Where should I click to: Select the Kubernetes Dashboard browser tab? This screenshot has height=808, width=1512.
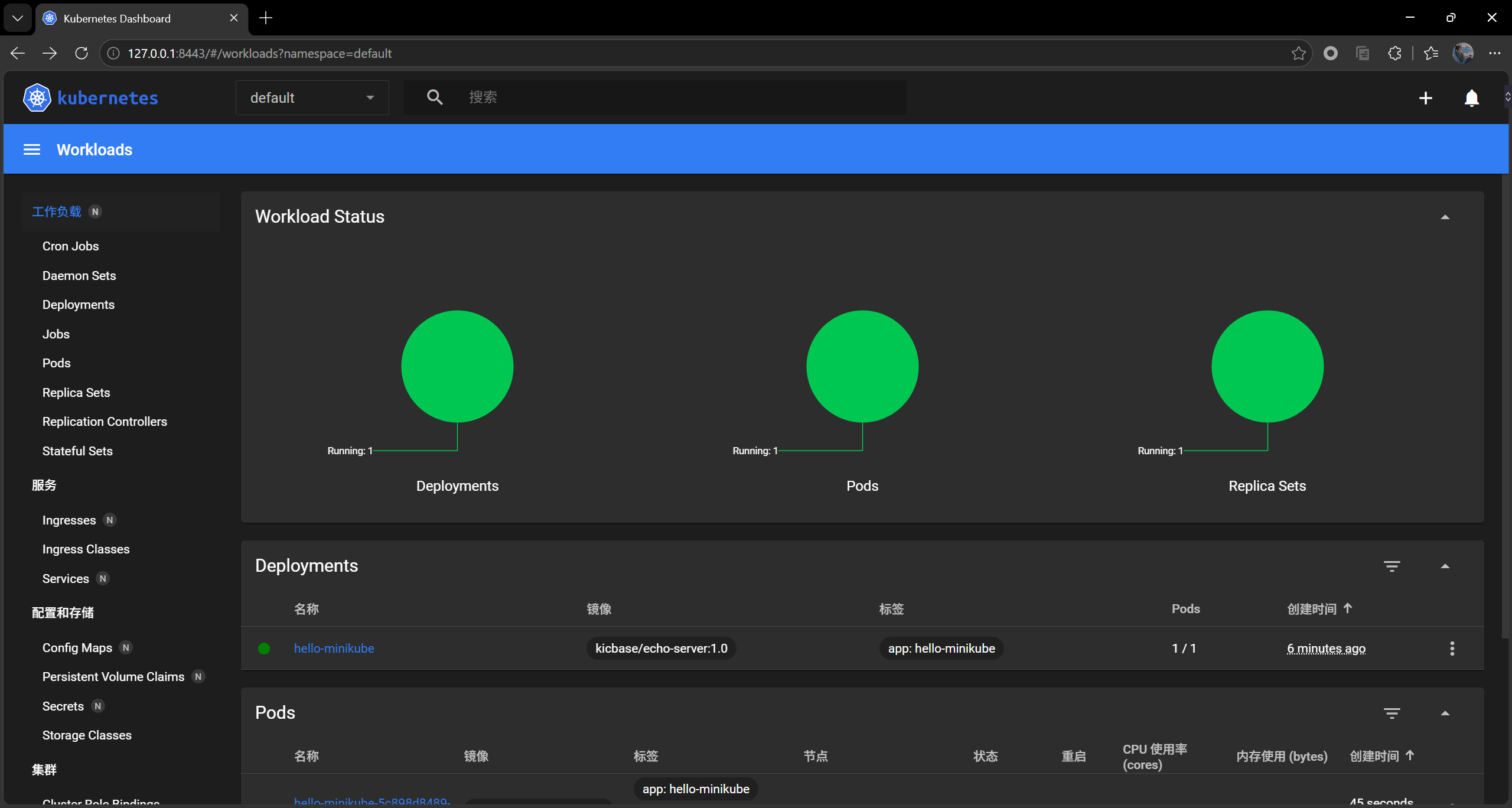[142, 18]
